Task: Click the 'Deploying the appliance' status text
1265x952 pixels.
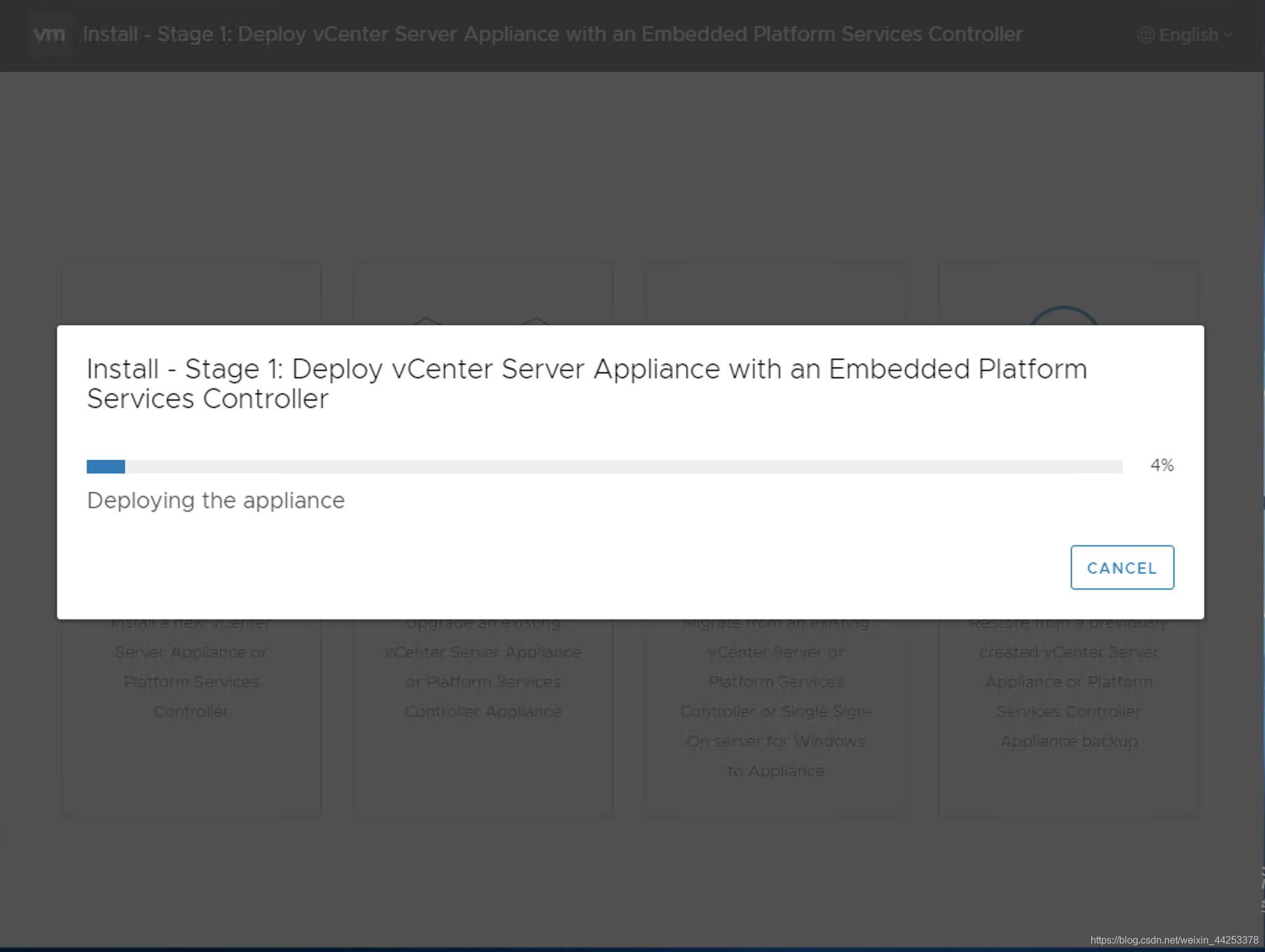Action: [216, 500]
